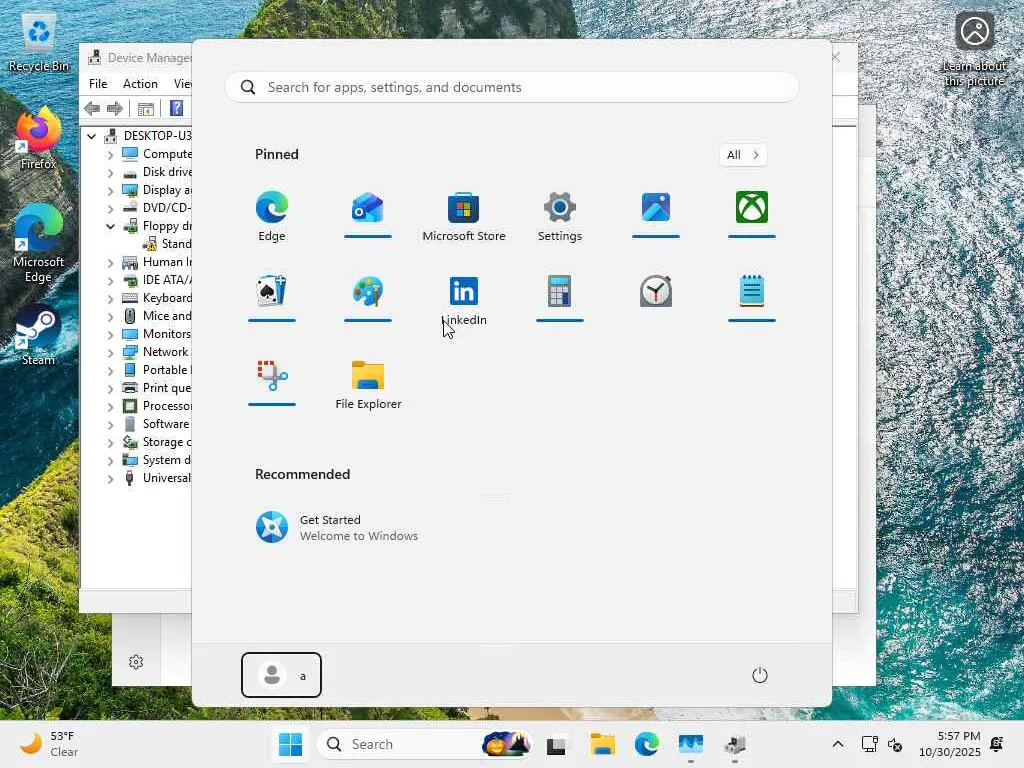Click the taskbar Search box
Image resolution: width=1024 pixels, height=768 pixels.
[424, 744]
